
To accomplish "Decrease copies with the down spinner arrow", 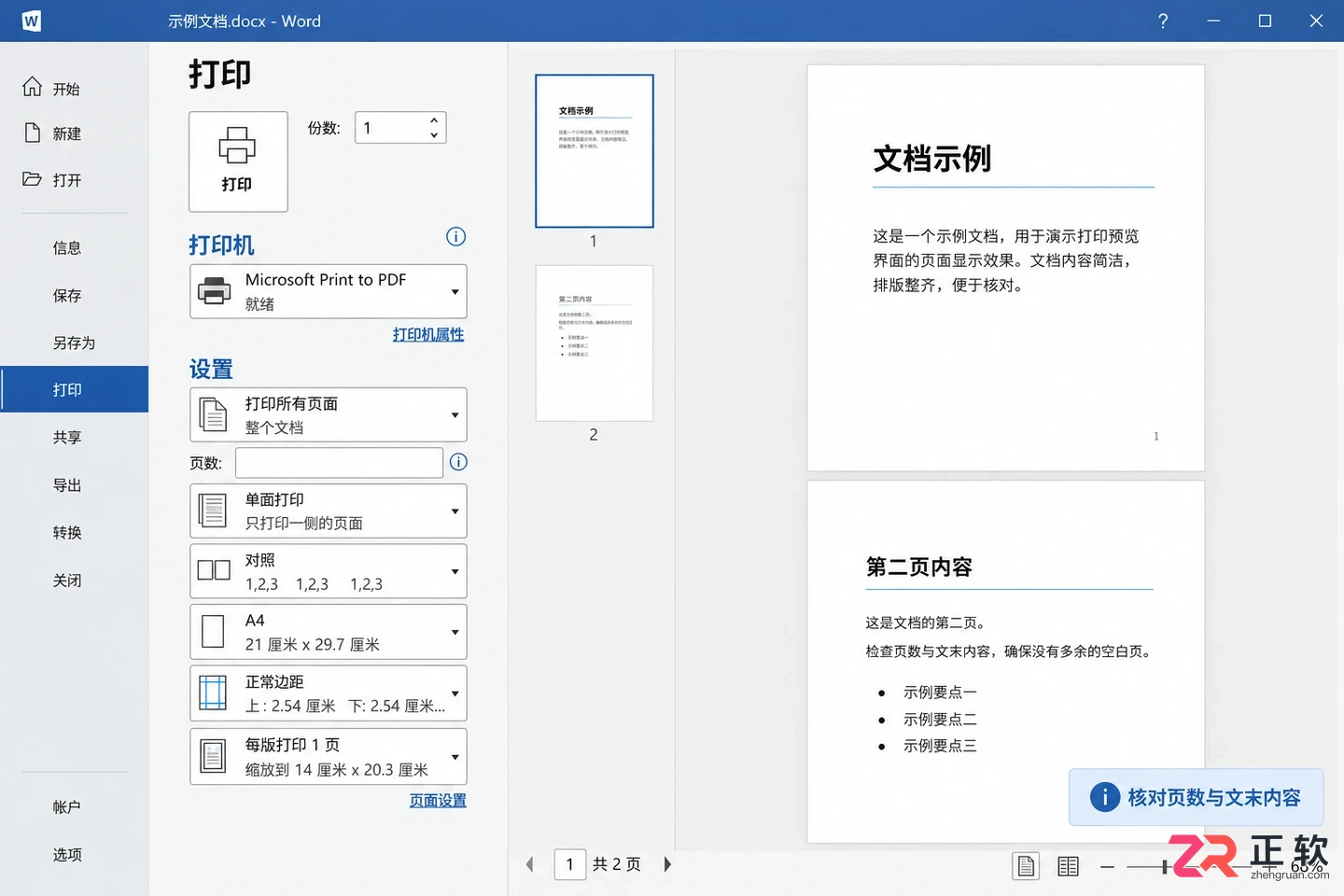I will pos(434,135).
